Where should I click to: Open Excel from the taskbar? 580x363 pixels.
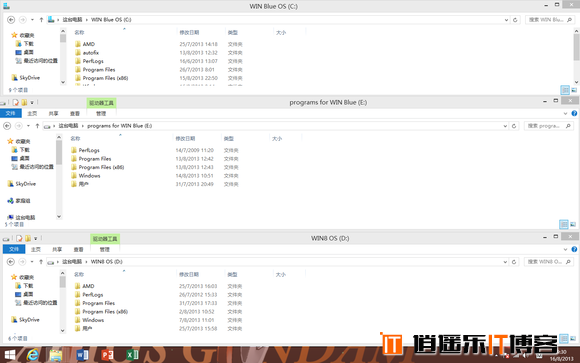click(x=132, y=355)
